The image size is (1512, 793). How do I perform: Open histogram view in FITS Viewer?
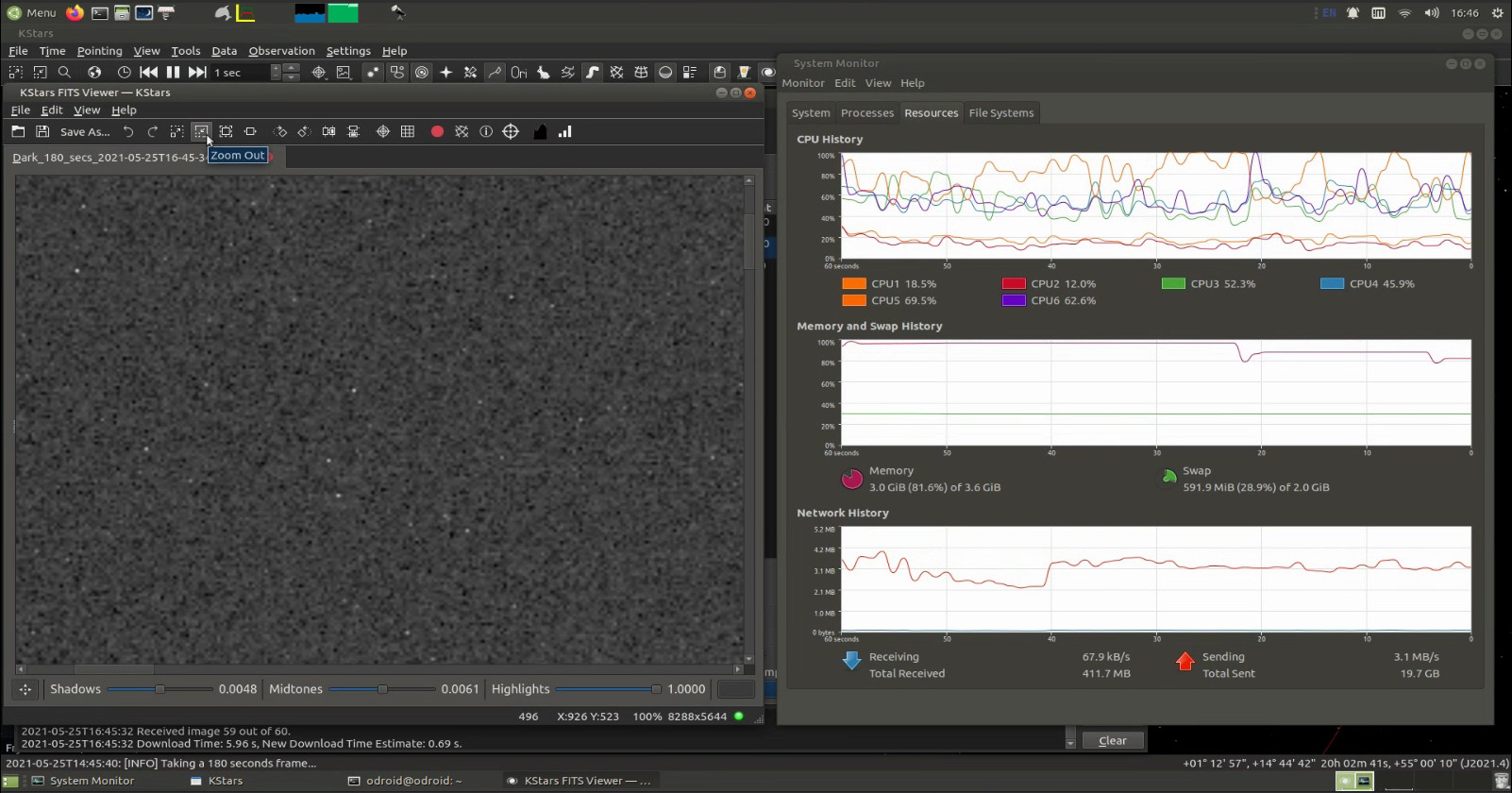coord(540,132)
